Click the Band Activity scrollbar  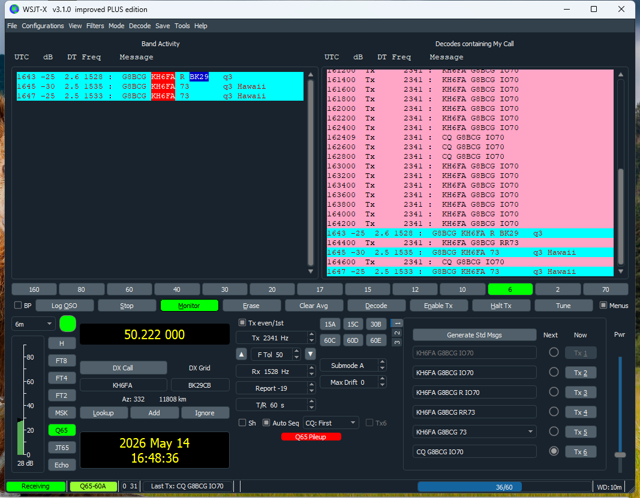[x=311, y=173]
